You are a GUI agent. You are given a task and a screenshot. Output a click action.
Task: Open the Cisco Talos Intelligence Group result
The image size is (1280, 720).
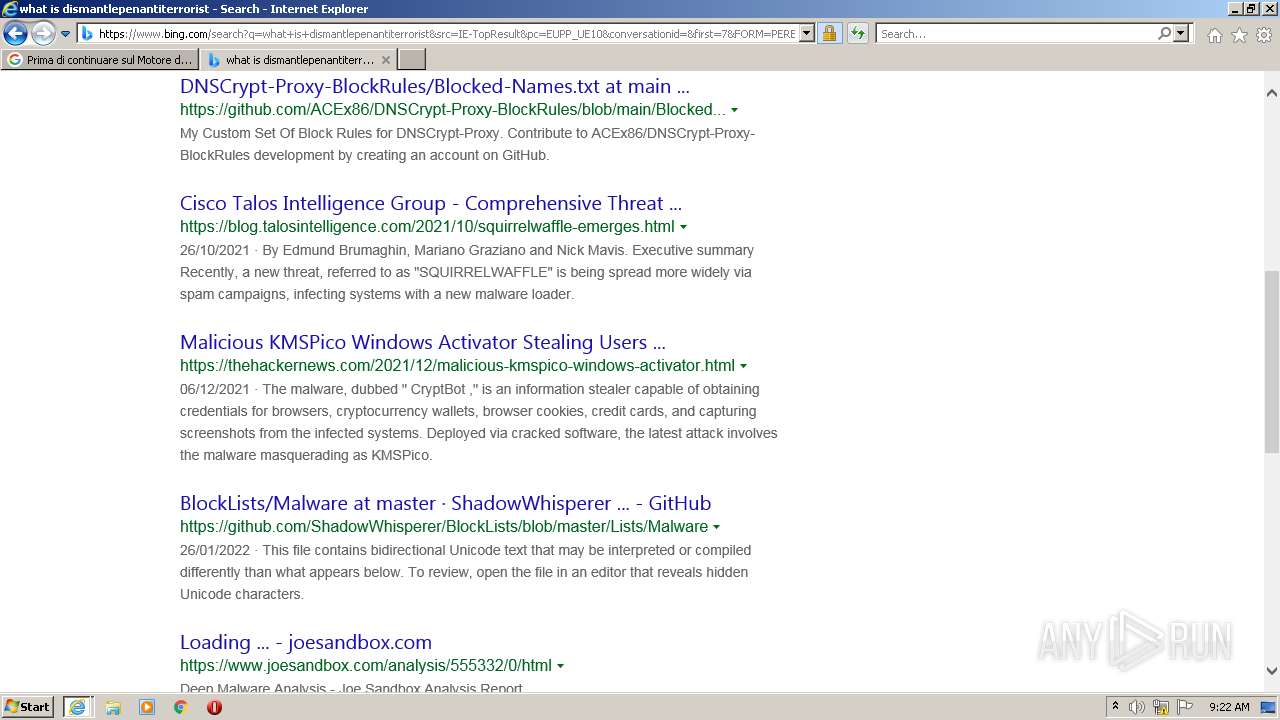coord(430,203)
